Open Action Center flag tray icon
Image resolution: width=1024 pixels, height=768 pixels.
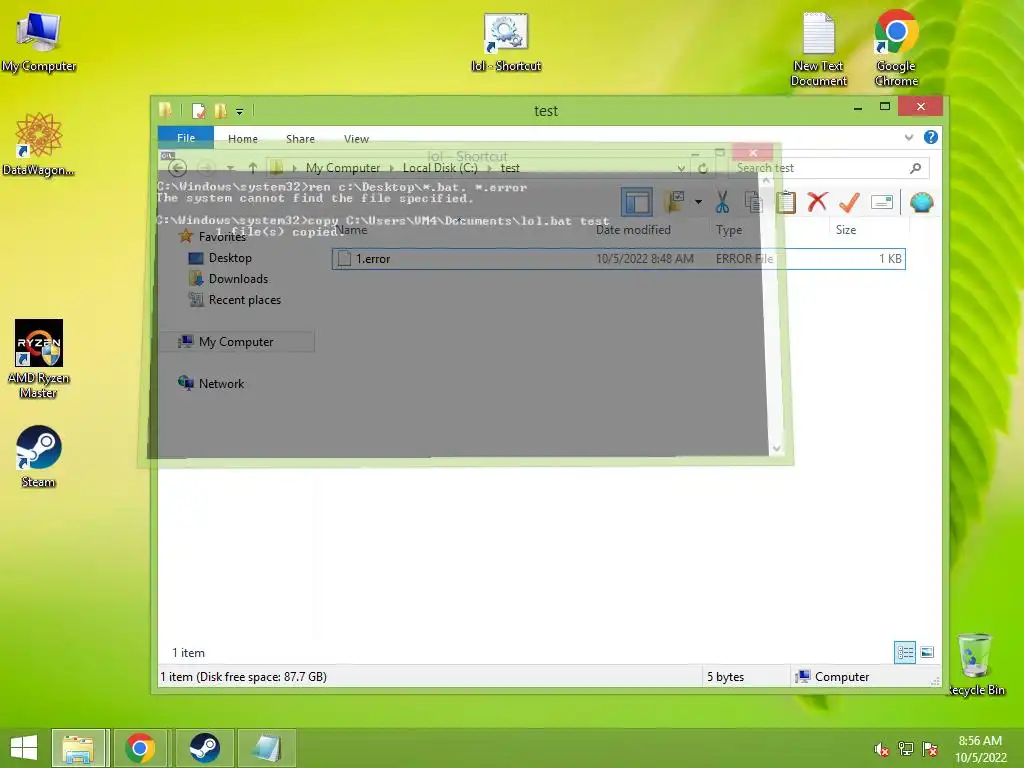click(x=930, y=749)
